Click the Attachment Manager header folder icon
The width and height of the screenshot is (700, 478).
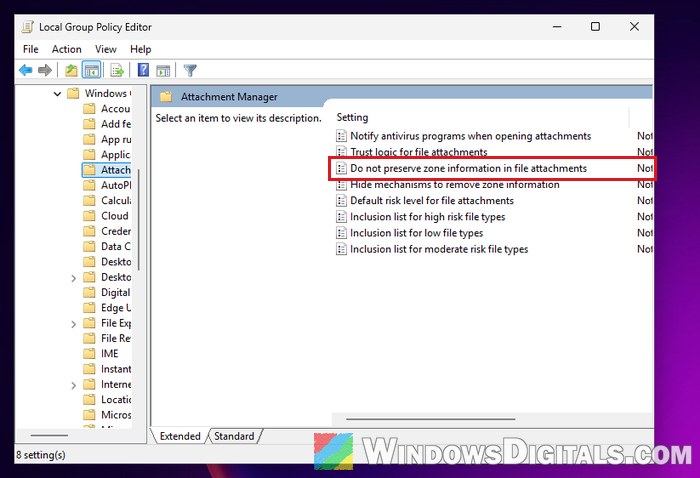point(166,97)
